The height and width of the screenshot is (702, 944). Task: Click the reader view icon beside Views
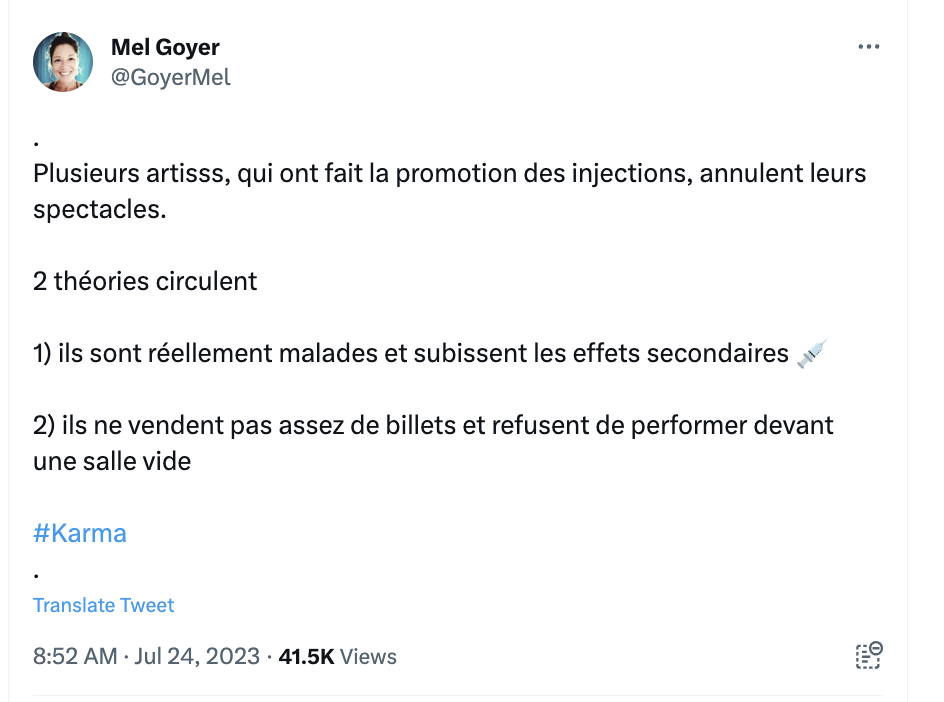(869, 656)
